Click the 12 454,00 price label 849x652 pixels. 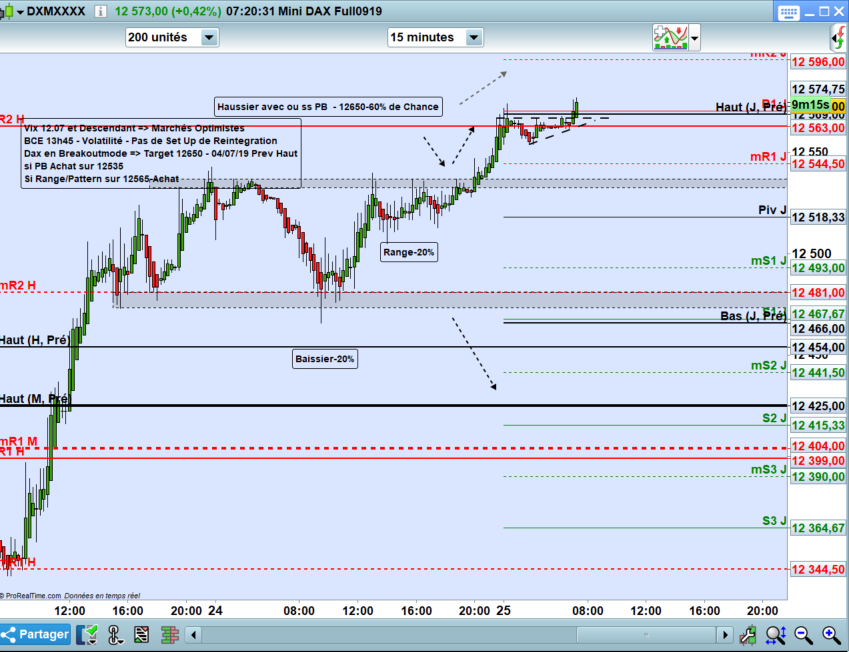[818, 347]
